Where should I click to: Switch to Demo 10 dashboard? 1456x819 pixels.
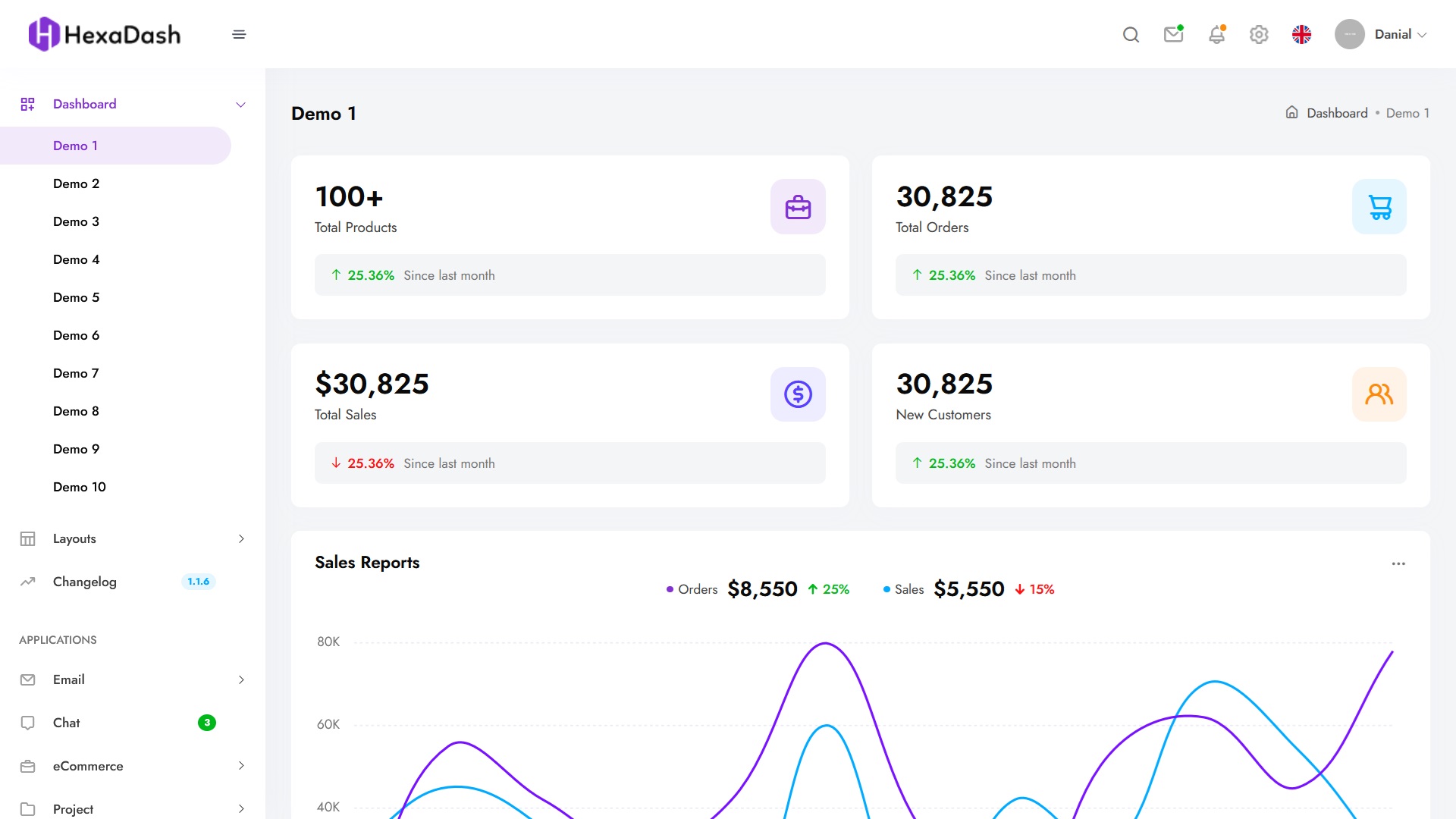coord(79,486)
